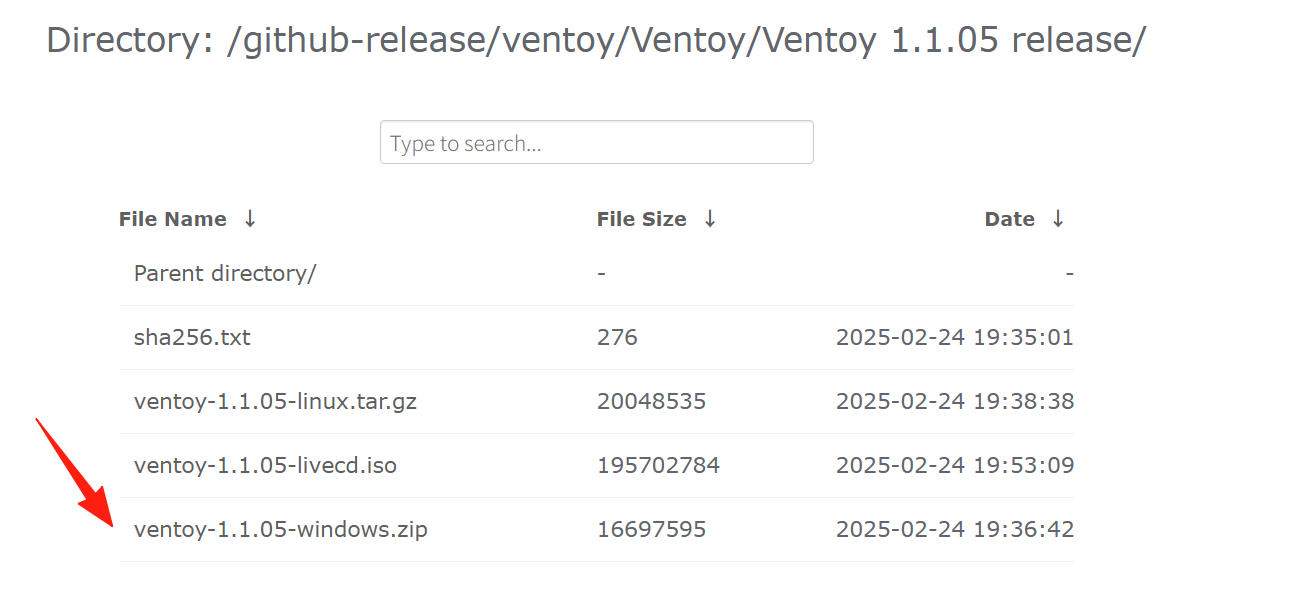This screenshot has width=1316, height=594.
Task: Sort listing by the File Size header
Action: (x=642, y=219)
